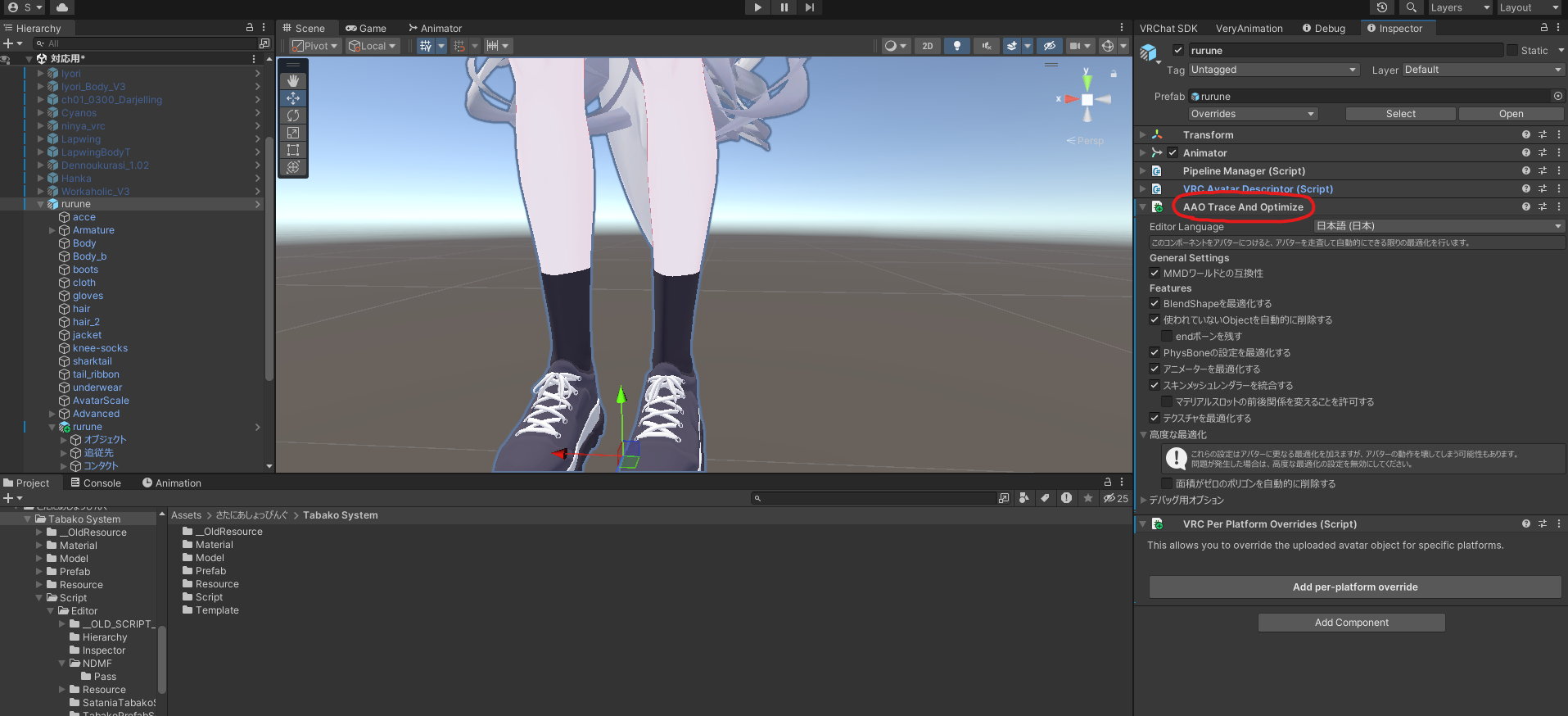
Task: Toggle favorites star in Project
Action: [x=1087, y=497]
